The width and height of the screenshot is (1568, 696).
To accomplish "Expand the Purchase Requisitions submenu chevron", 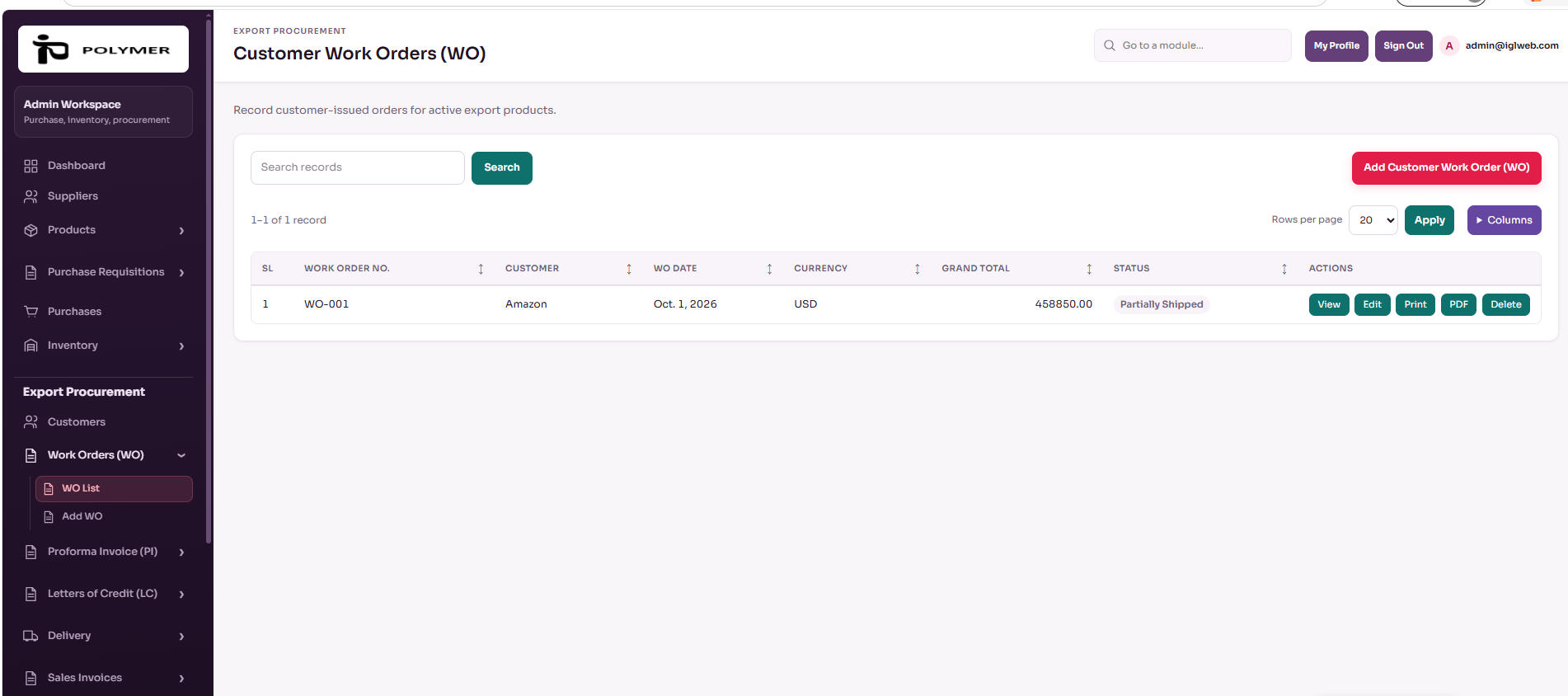I will pos(181,273).
